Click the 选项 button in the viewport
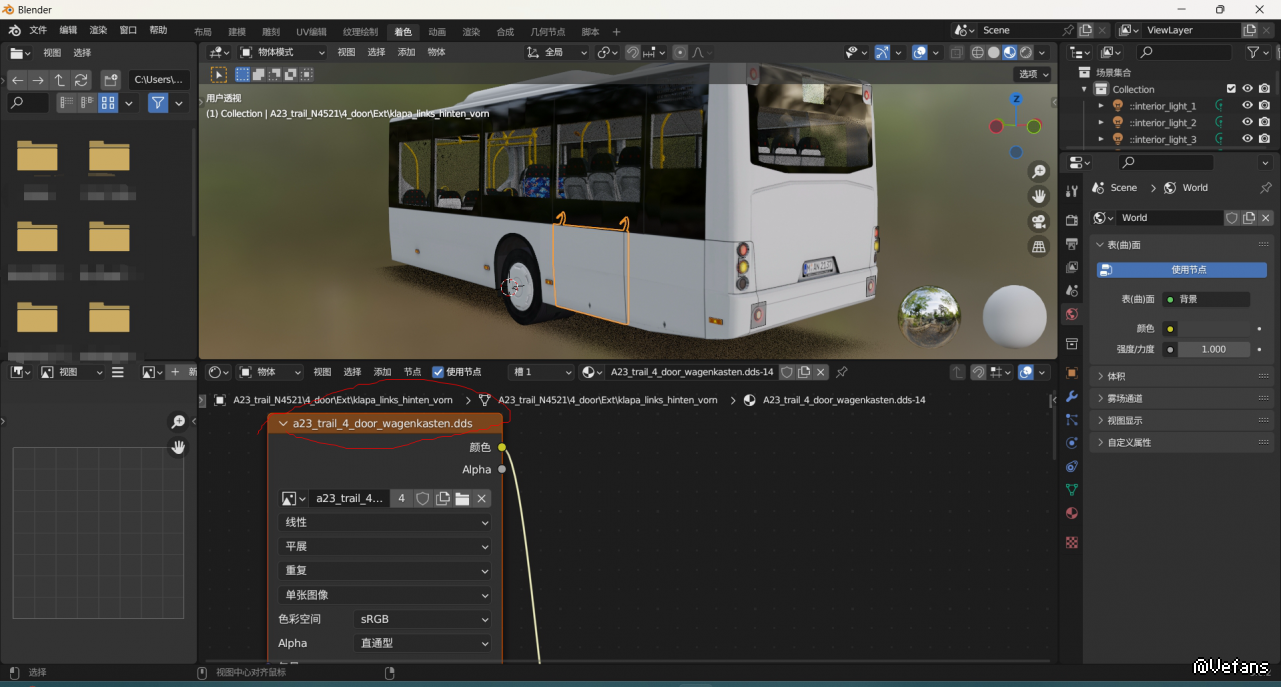Screen dimensions: 1281x687 point(1033,74)
